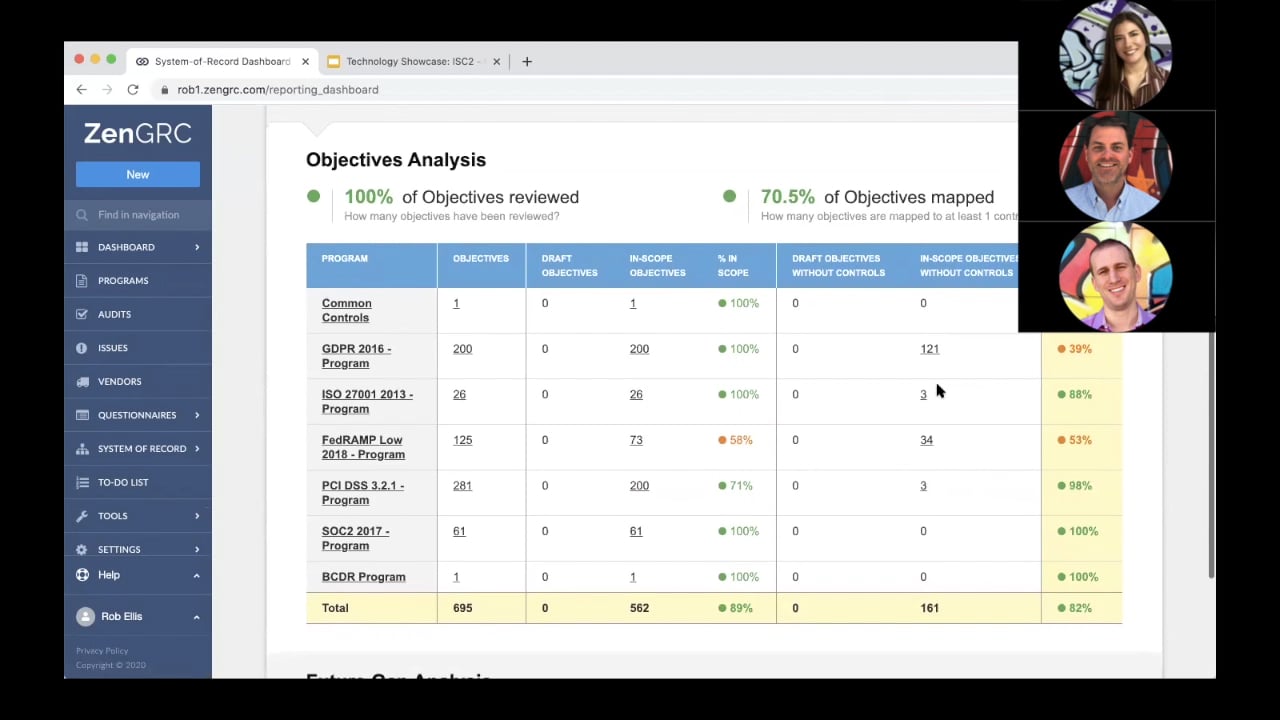Image resolution: width=1280 pixels, height=720 pixels.
Task: Collapse the Help section arrow
Action: click(x=196, y=575)
